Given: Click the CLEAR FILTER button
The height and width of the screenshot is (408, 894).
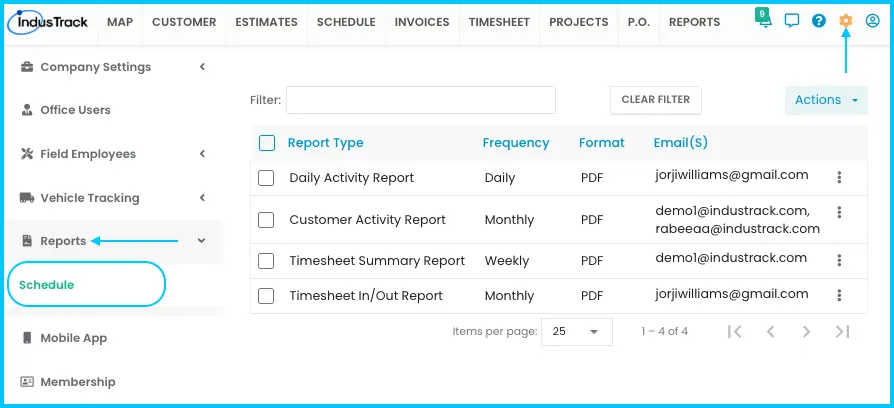Looking at the screenshot, I should pyautogui.click(x=656, y=100).
